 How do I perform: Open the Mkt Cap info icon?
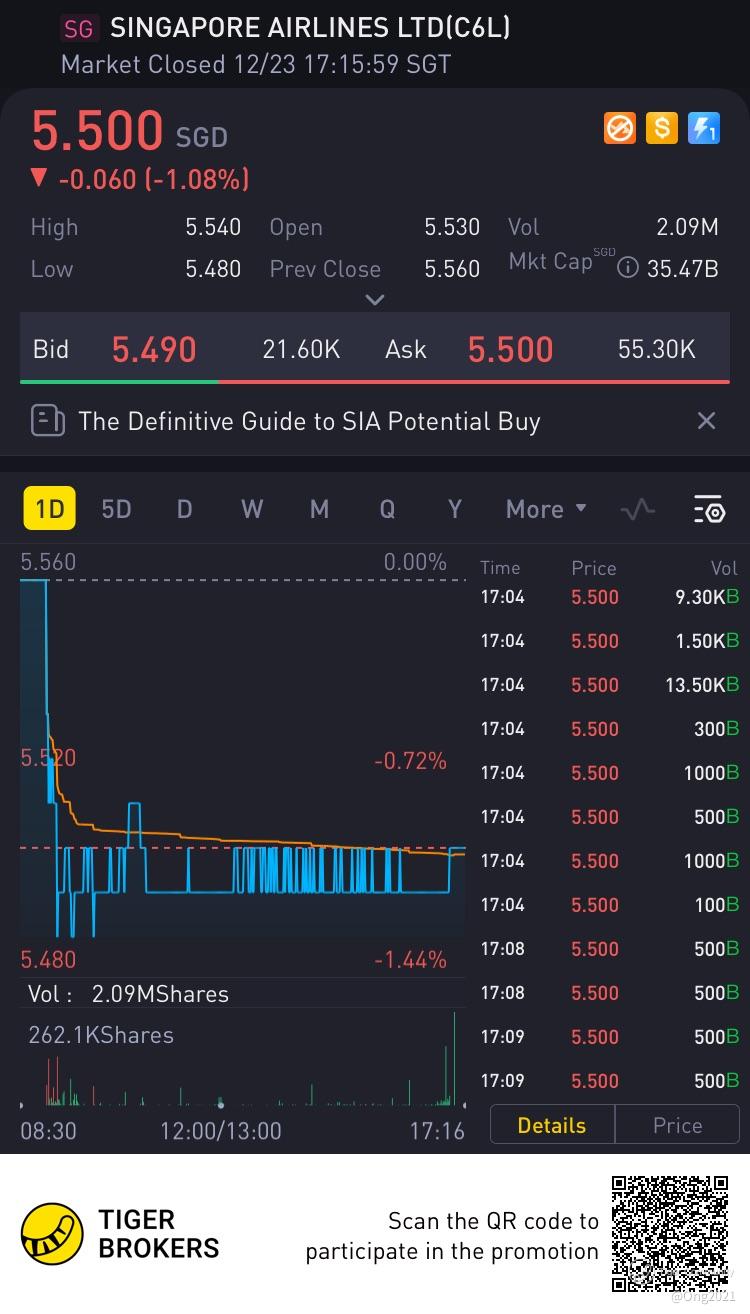628,268
